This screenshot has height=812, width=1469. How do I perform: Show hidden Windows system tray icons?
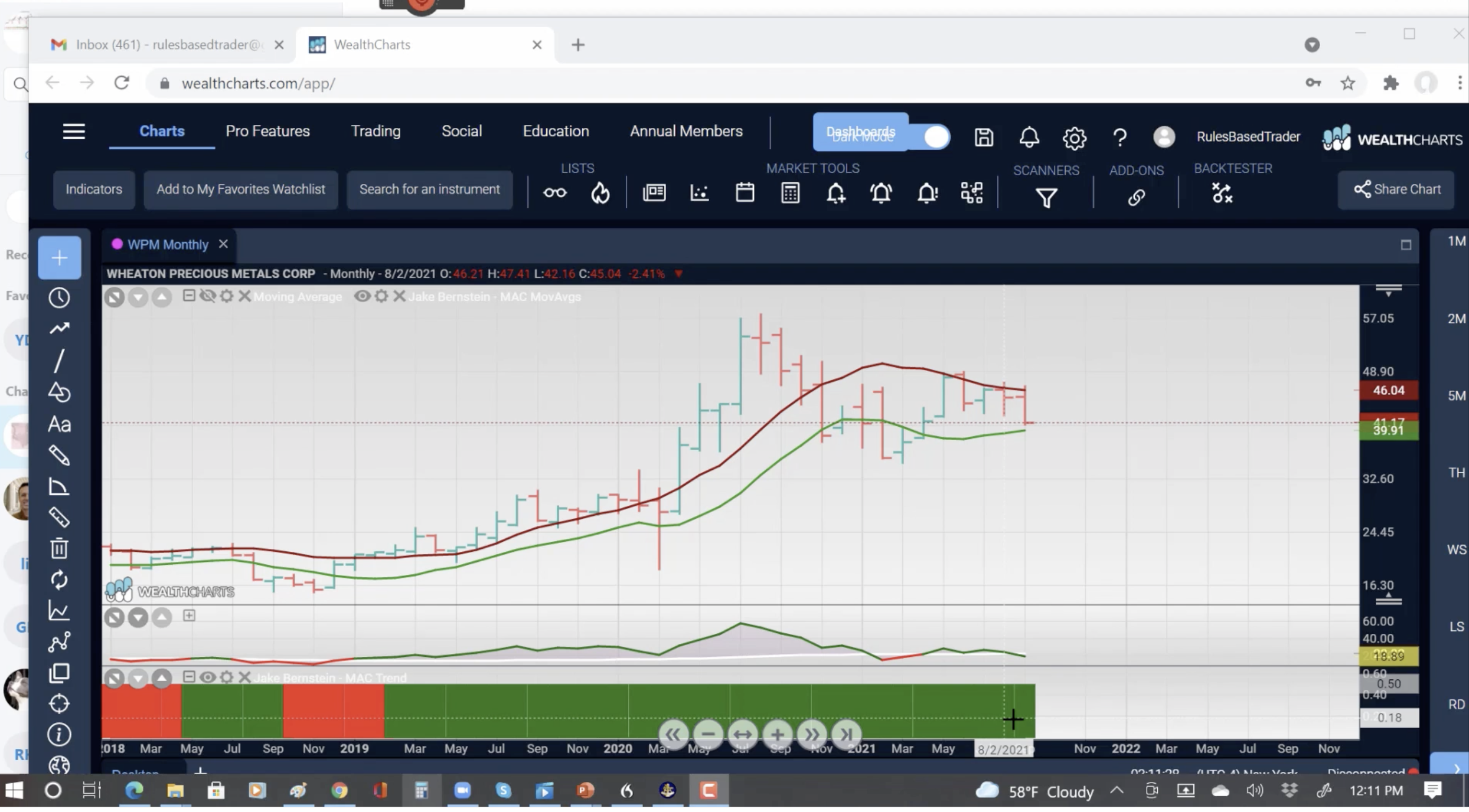[1117, 790]
